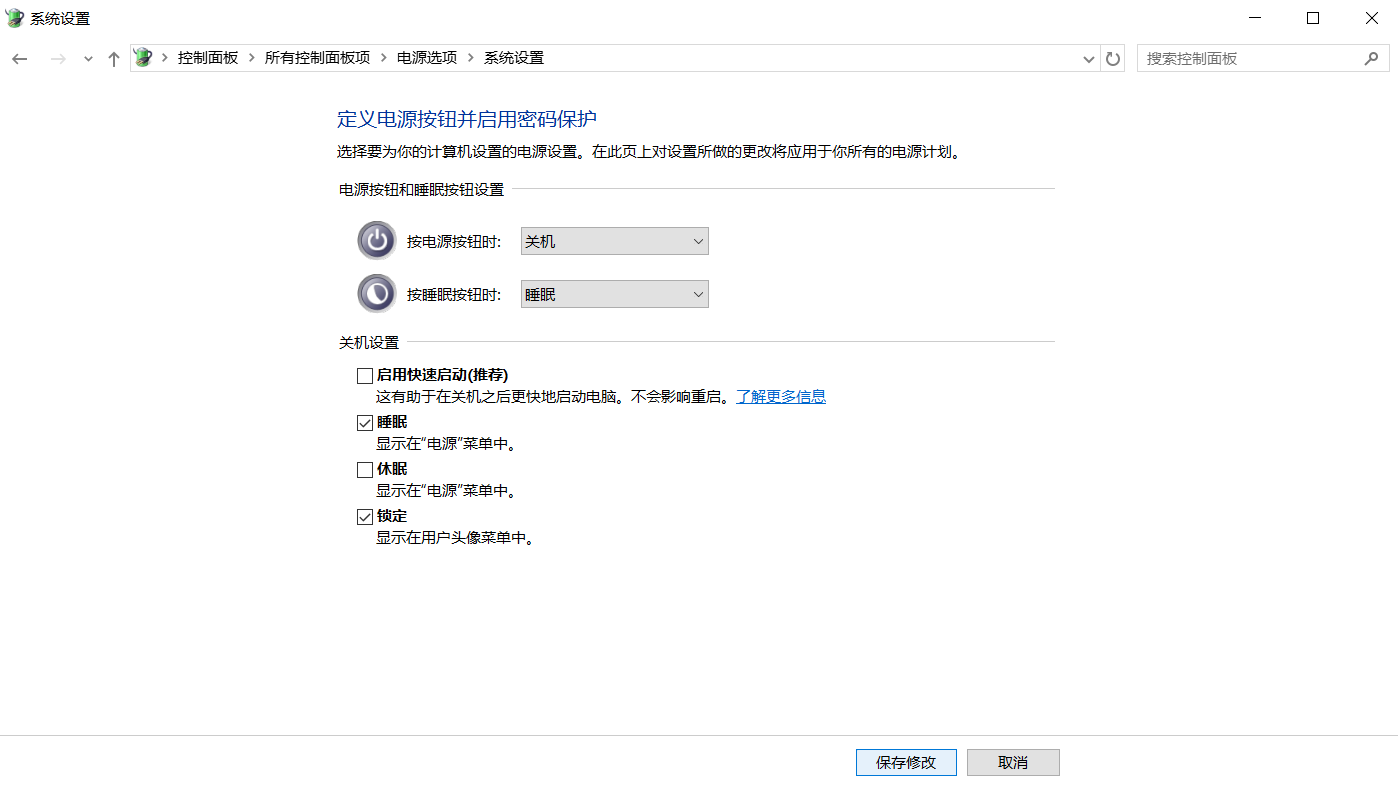1398x786 pixels.
Task: Click the up one level arrow
Action: tap(114, 59)
